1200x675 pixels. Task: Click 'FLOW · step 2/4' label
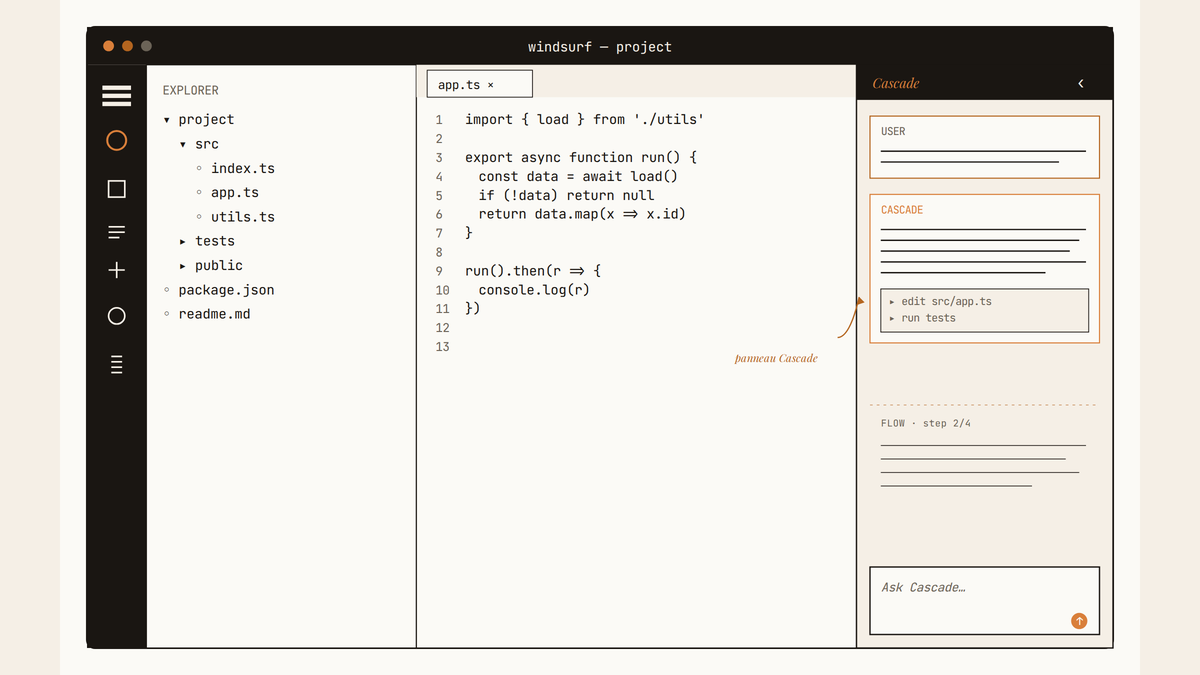(x=926, y=423)
